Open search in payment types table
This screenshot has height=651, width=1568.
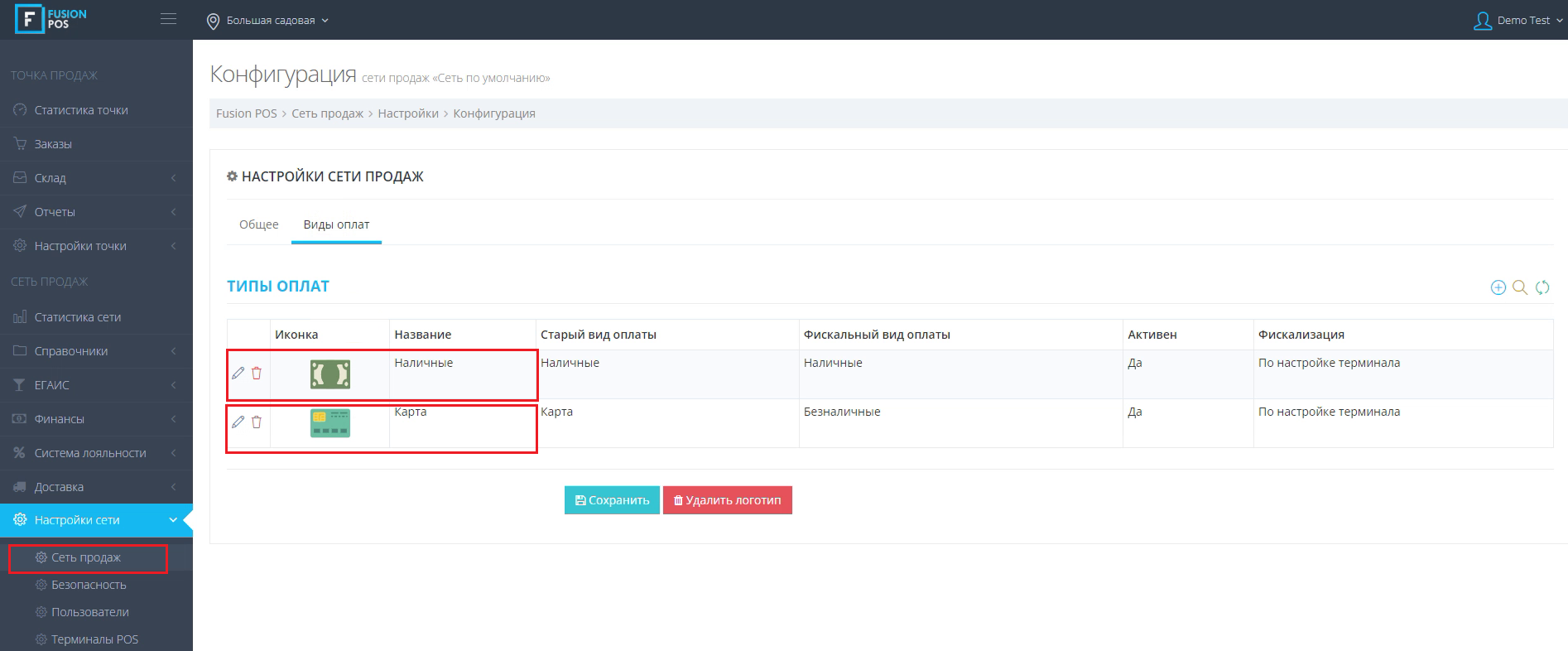pos(1520,287)
